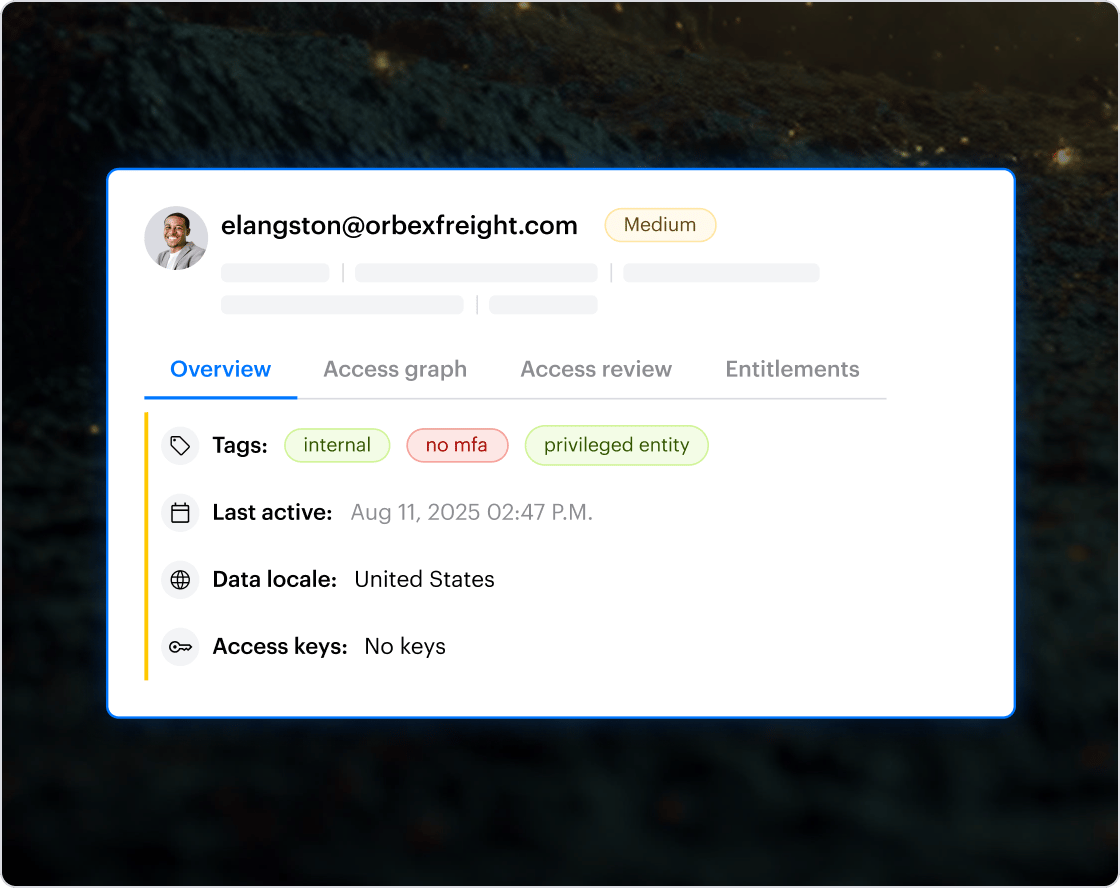
Task: Select the internal tag
Action: (337, 446)
